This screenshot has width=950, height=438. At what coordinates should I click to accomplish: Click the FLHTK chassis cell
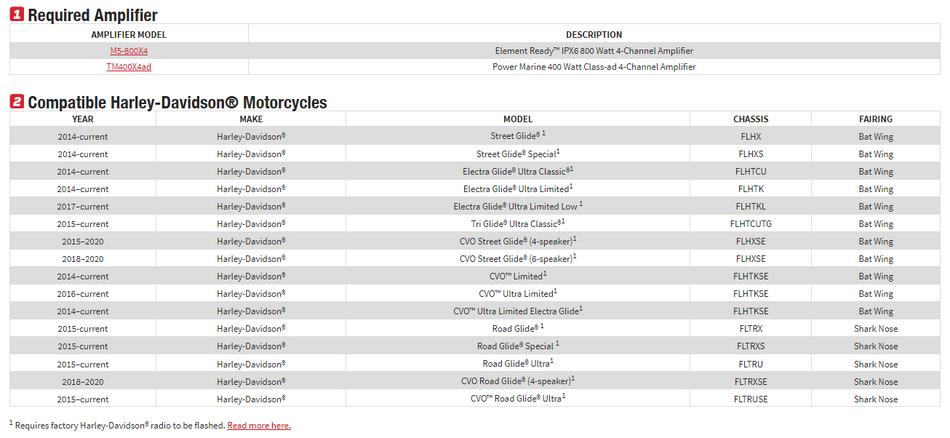[751, 189]
